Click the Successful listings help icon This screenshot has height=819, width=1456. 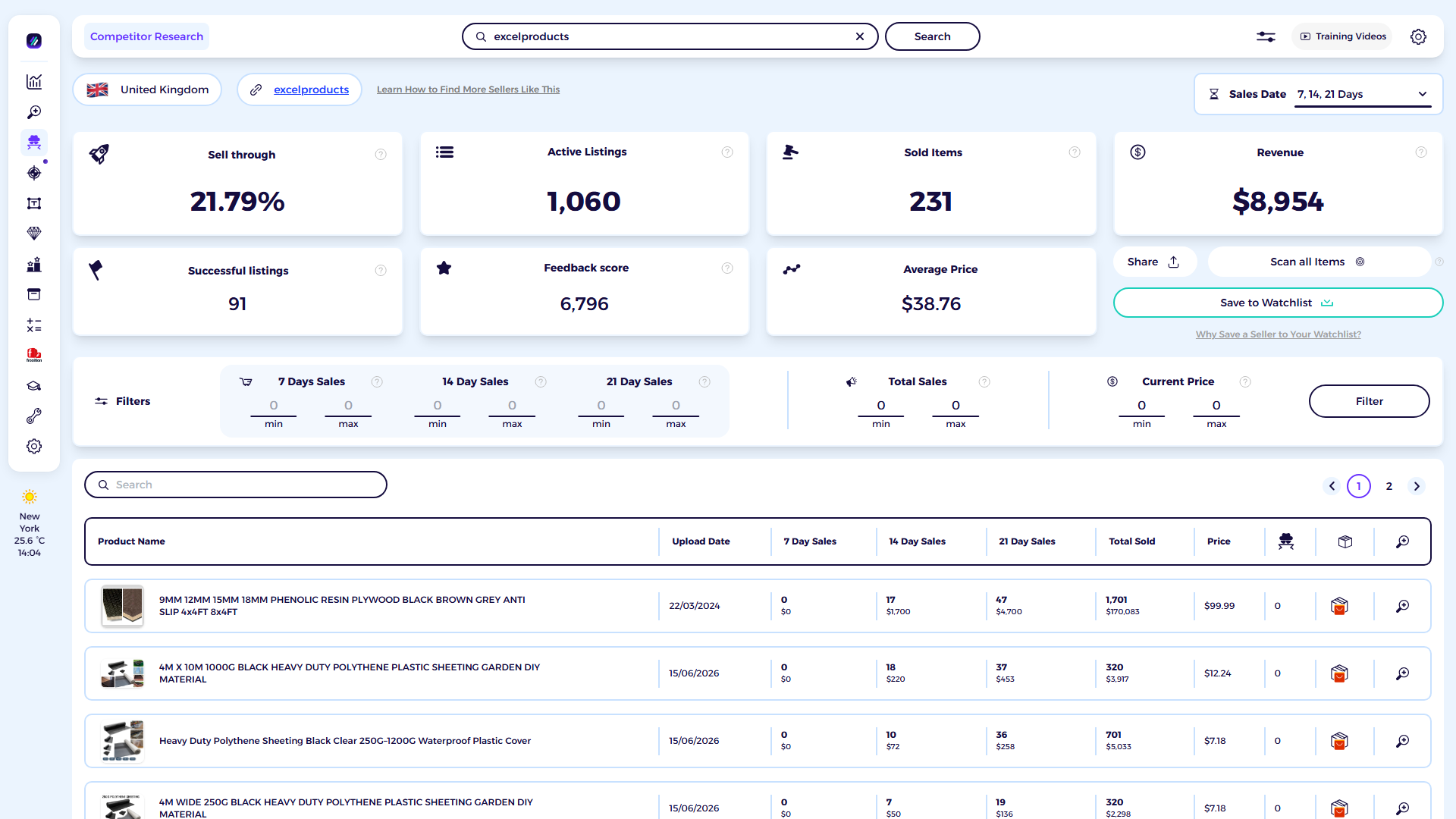pos(381,271)
